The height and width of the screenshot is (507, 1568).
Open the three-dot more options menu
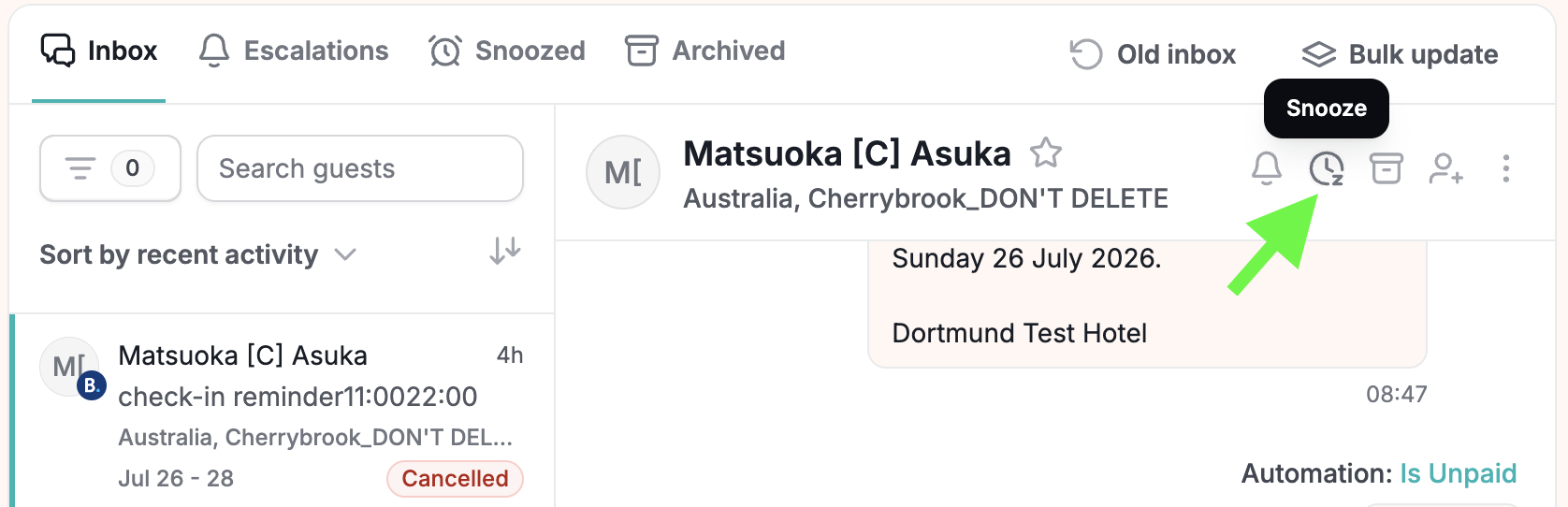(1505, 168)
